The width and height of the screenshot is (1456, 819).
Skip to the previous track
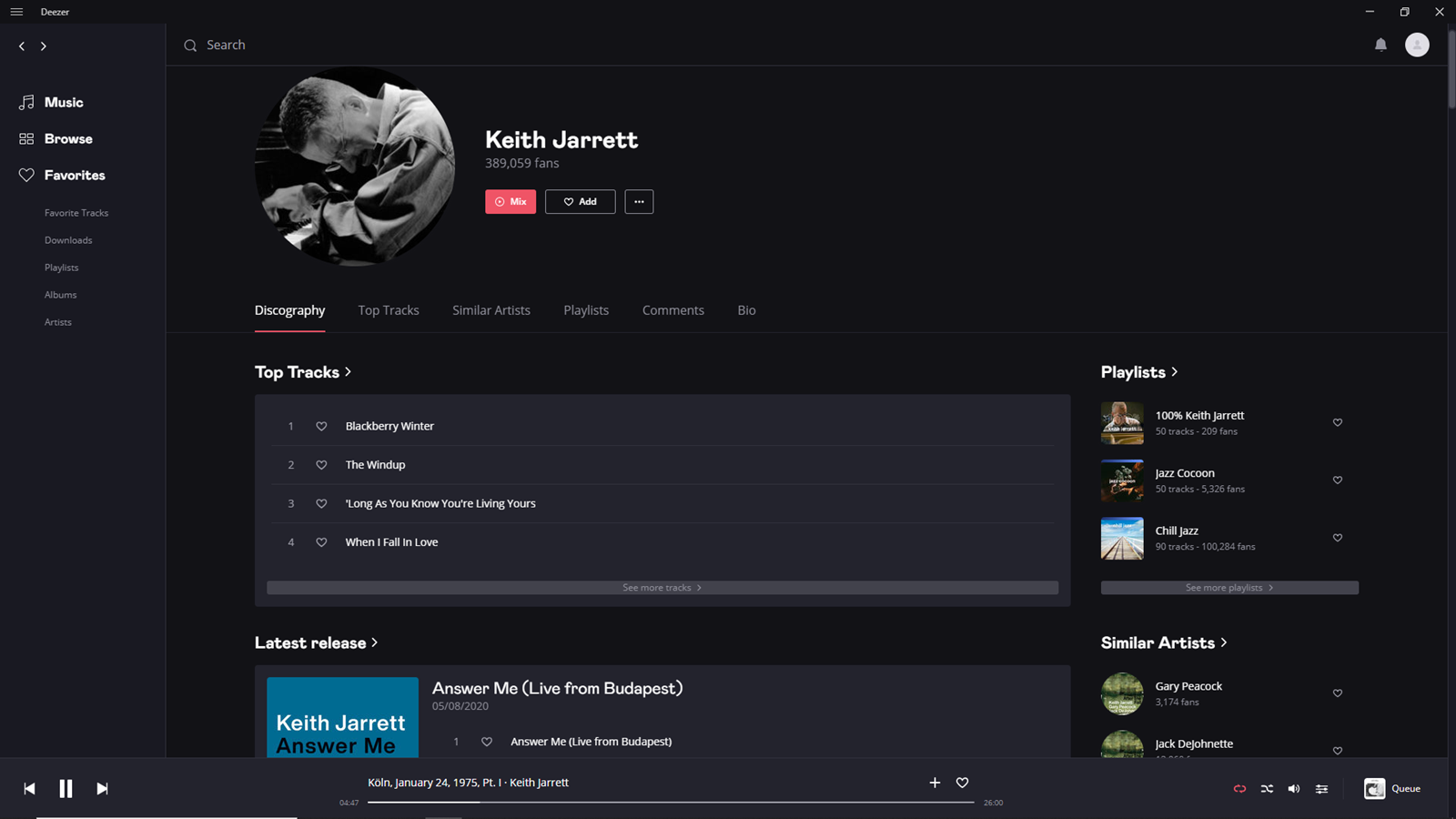click(x=29, y=789)
